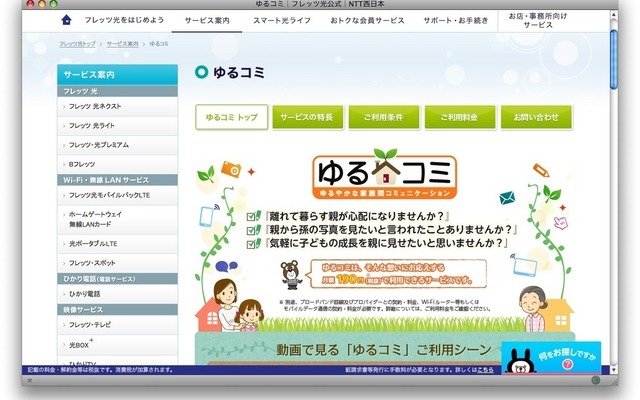Select ゆるコミ トップ tab
The image size is (640, 400).
point(231,117)
